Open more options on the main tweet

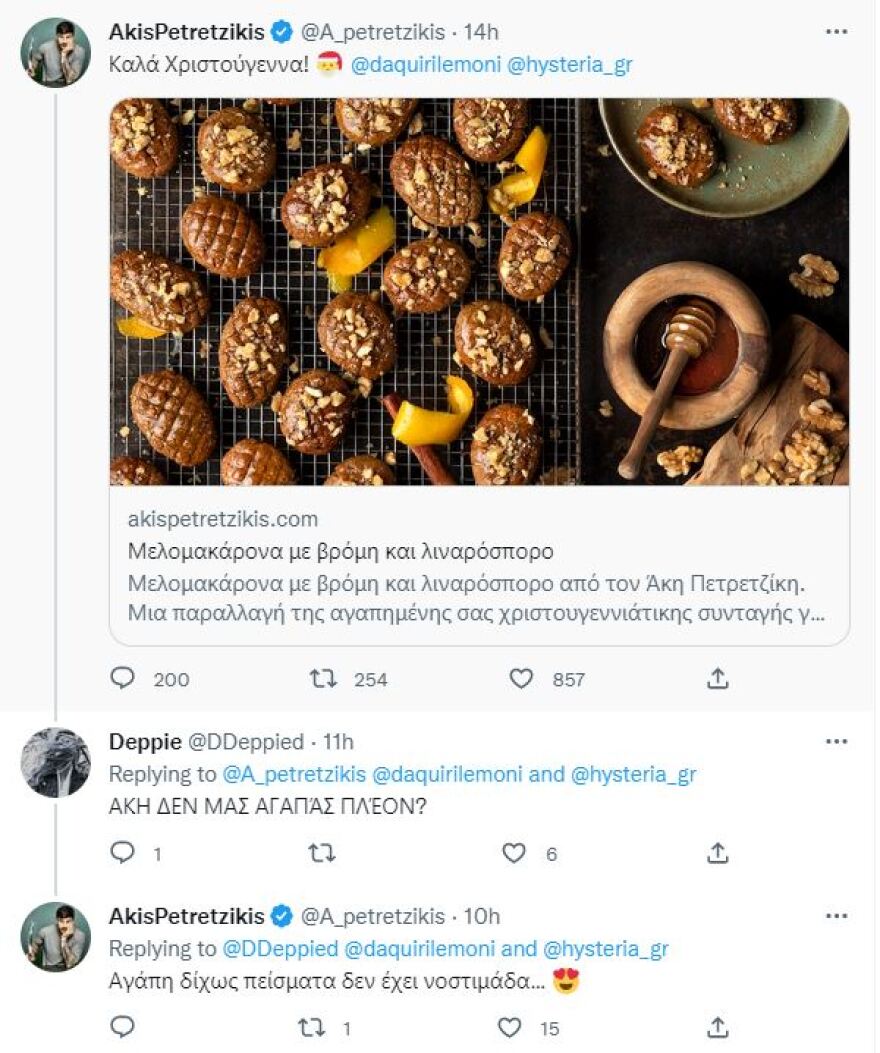[836, 32]
